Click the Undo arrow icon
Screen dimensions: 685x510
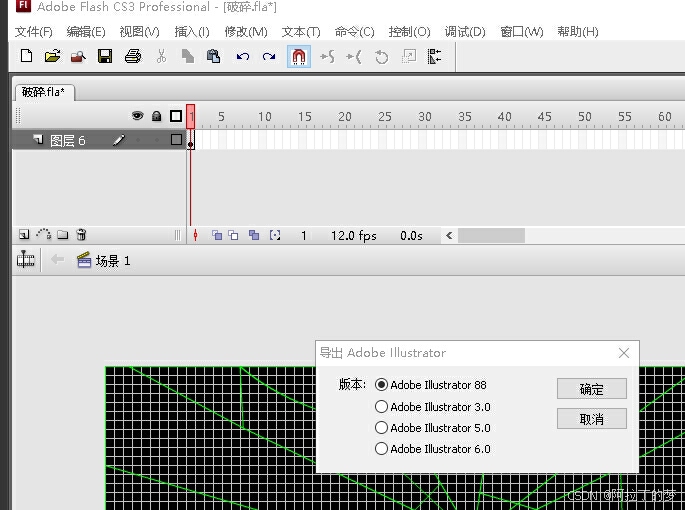pos(242,56)
